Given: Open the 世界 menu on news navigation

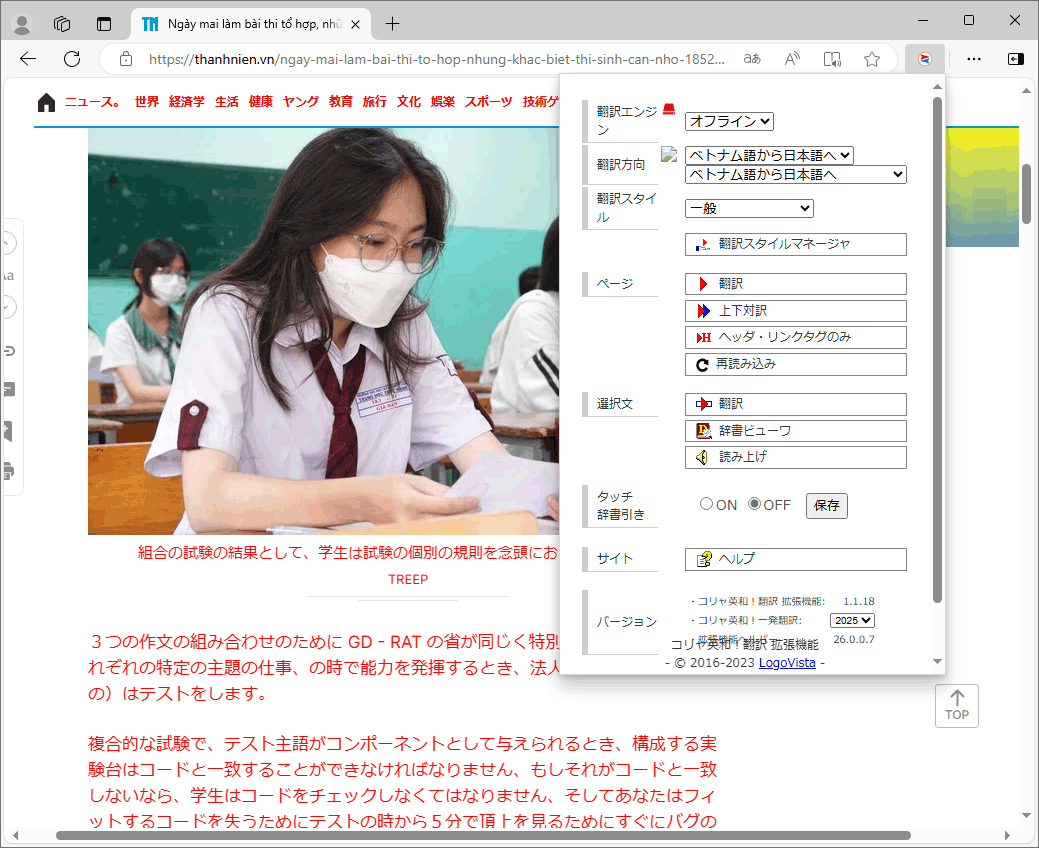Looking at the screenshot, I should tap(146, 102).
